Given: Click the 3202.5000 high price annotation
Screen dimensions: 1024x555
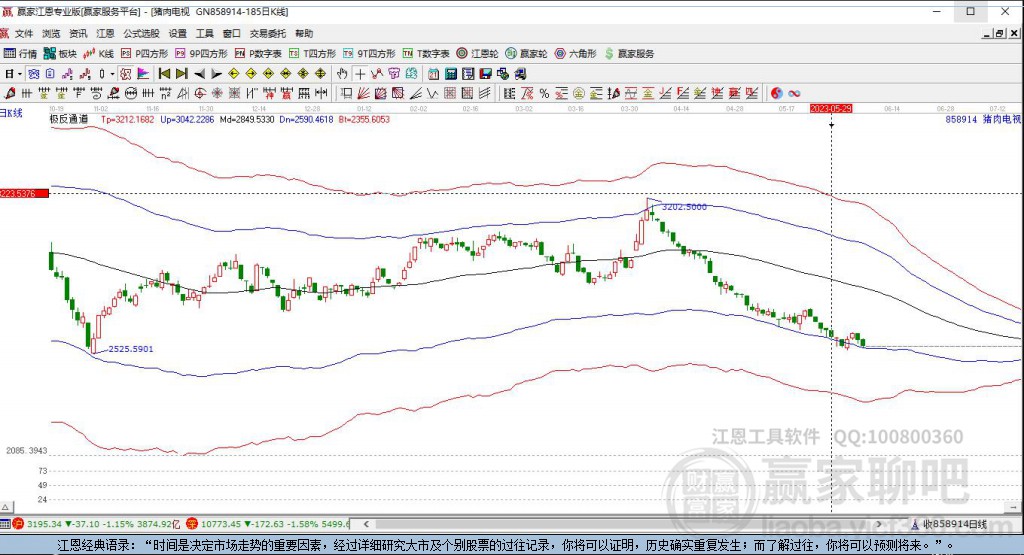Looking at the screenshot, I should coord(684,207).
